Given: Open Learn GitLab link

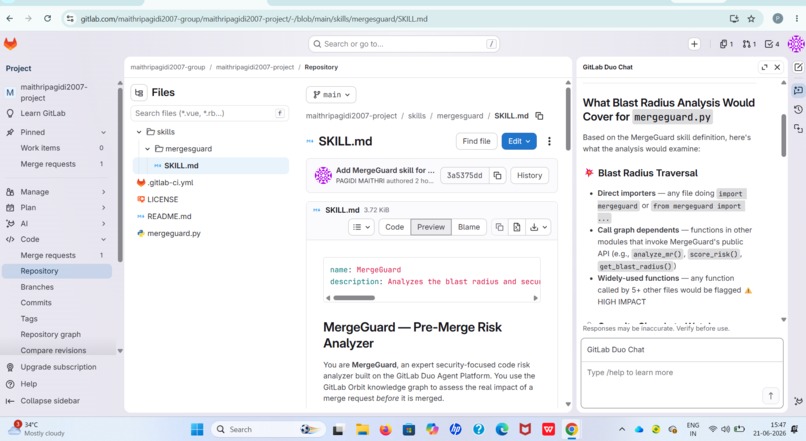Looking at the screenshot, I should coord(43,113).
